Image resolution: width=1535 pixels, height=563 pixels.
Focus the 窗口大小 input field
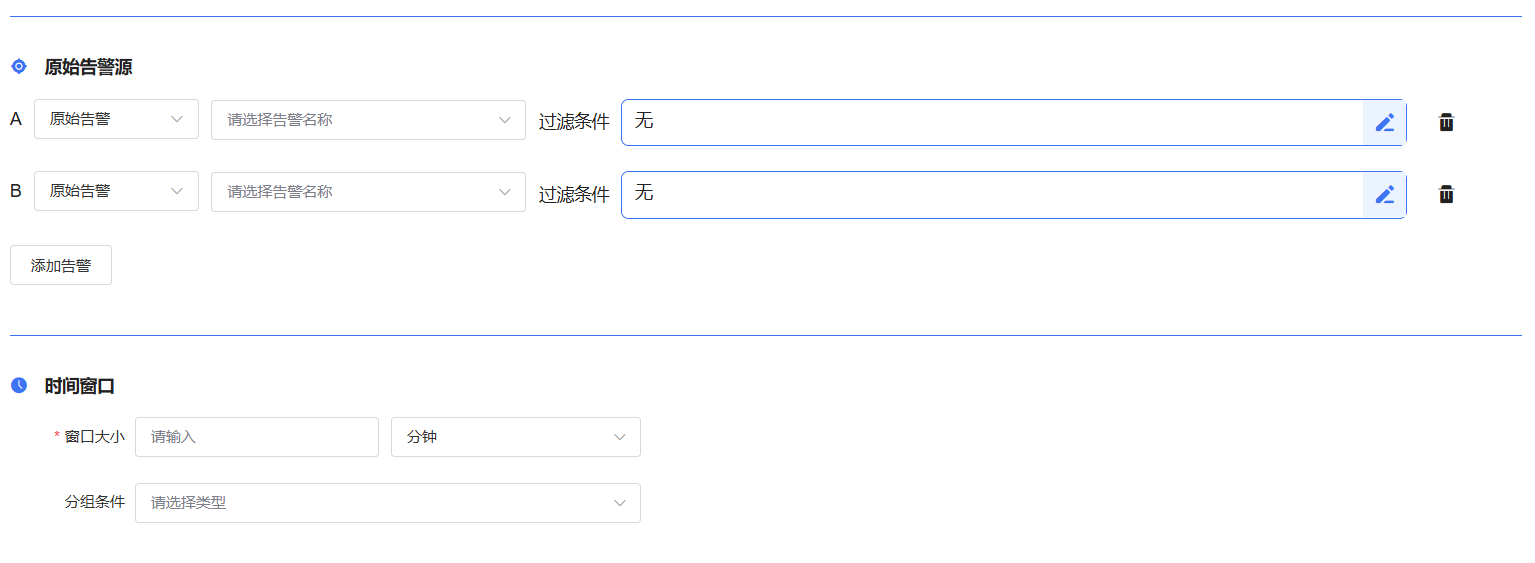(x=257, y=437)
